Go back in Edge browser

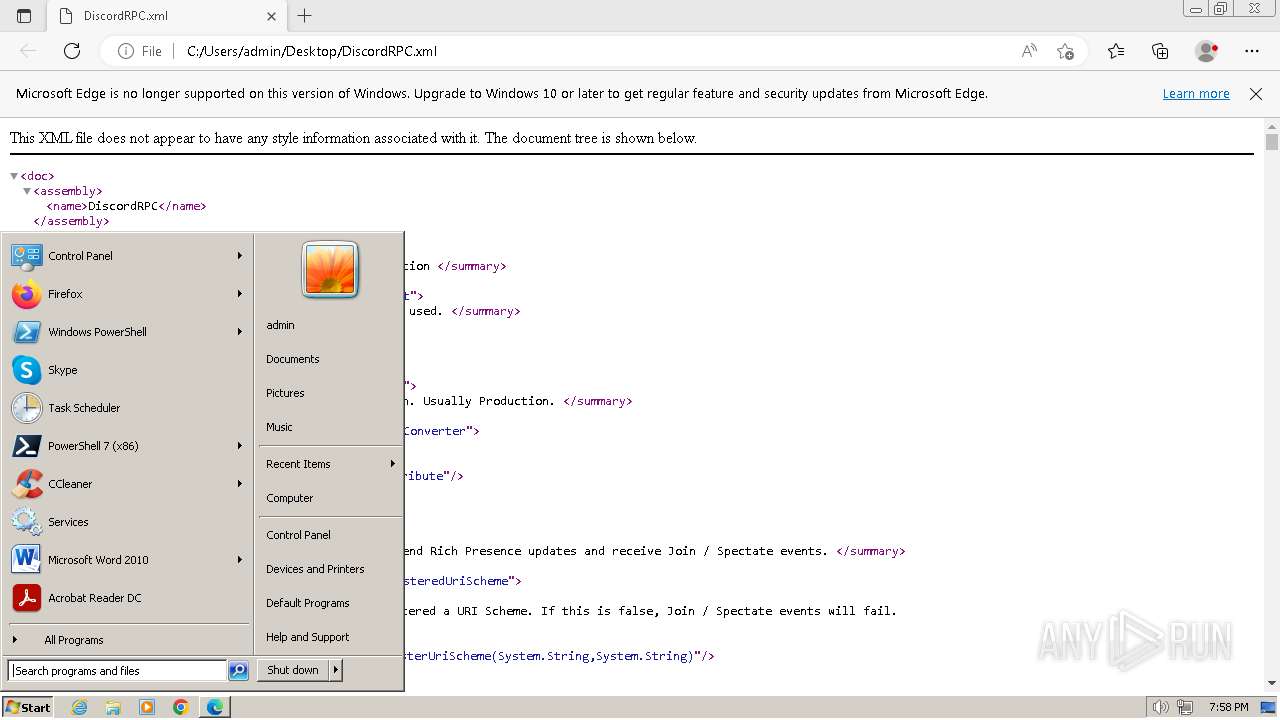pyautogui.click(x=28, y=51)
